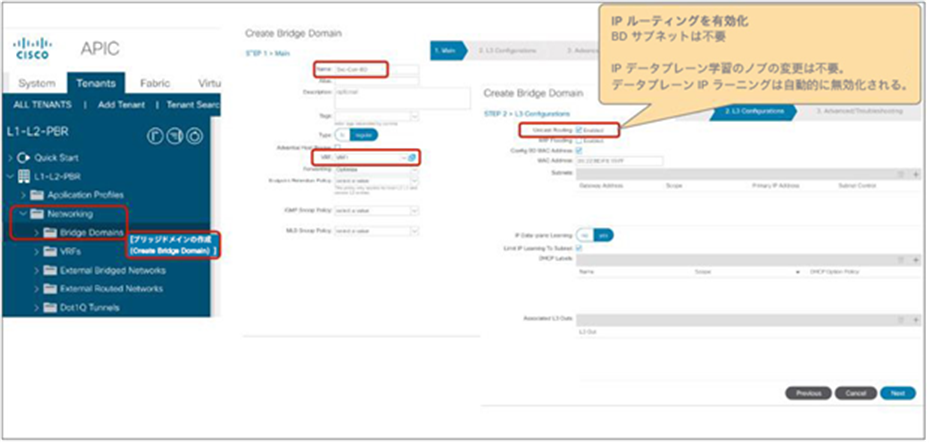929x443 pixels.
Task: Click the Next button
Action: pos(898,393)
